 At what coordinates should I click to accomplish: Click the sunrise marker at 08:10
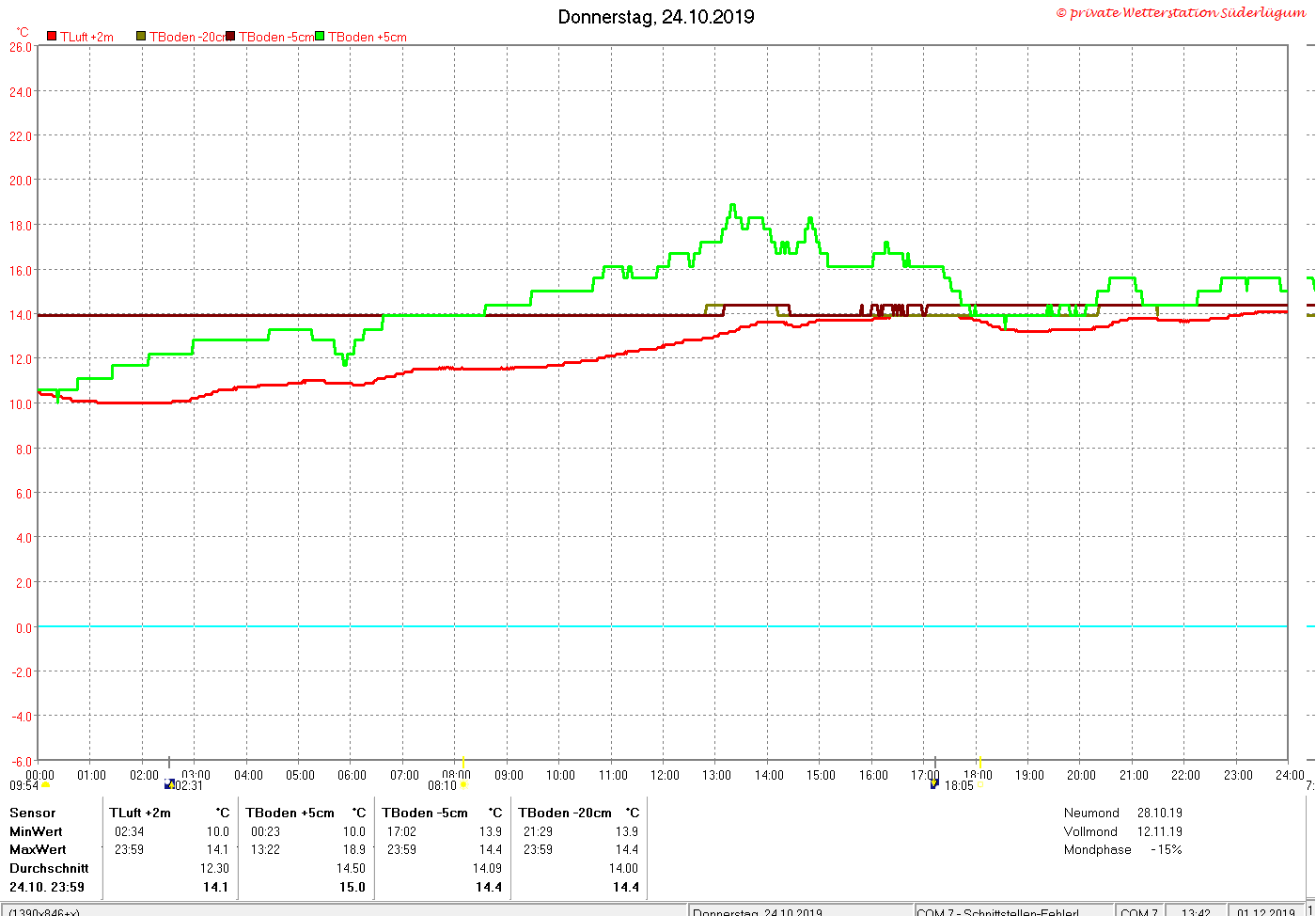point(462,784)
